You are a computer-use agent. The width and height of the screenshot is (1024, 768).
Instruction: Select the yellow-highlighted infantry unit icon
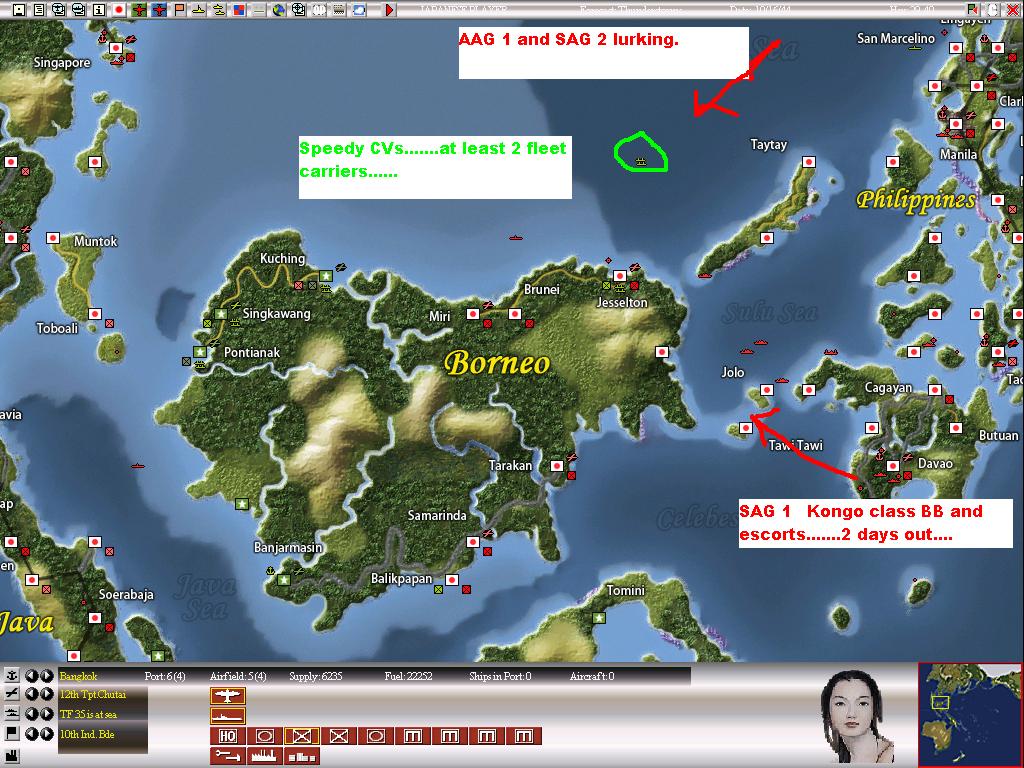[301, 736]
